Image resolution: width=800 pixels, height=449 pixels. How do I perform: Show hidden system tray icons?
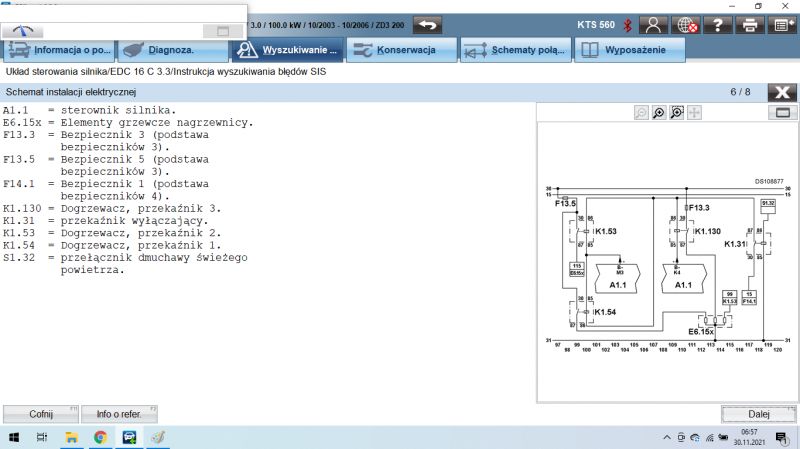667,437
